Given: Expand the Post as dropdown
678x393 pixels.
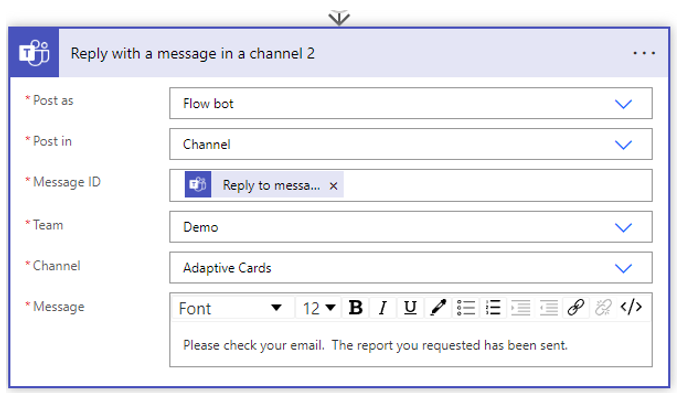Looking at the screenshot, I should [623, 104].
